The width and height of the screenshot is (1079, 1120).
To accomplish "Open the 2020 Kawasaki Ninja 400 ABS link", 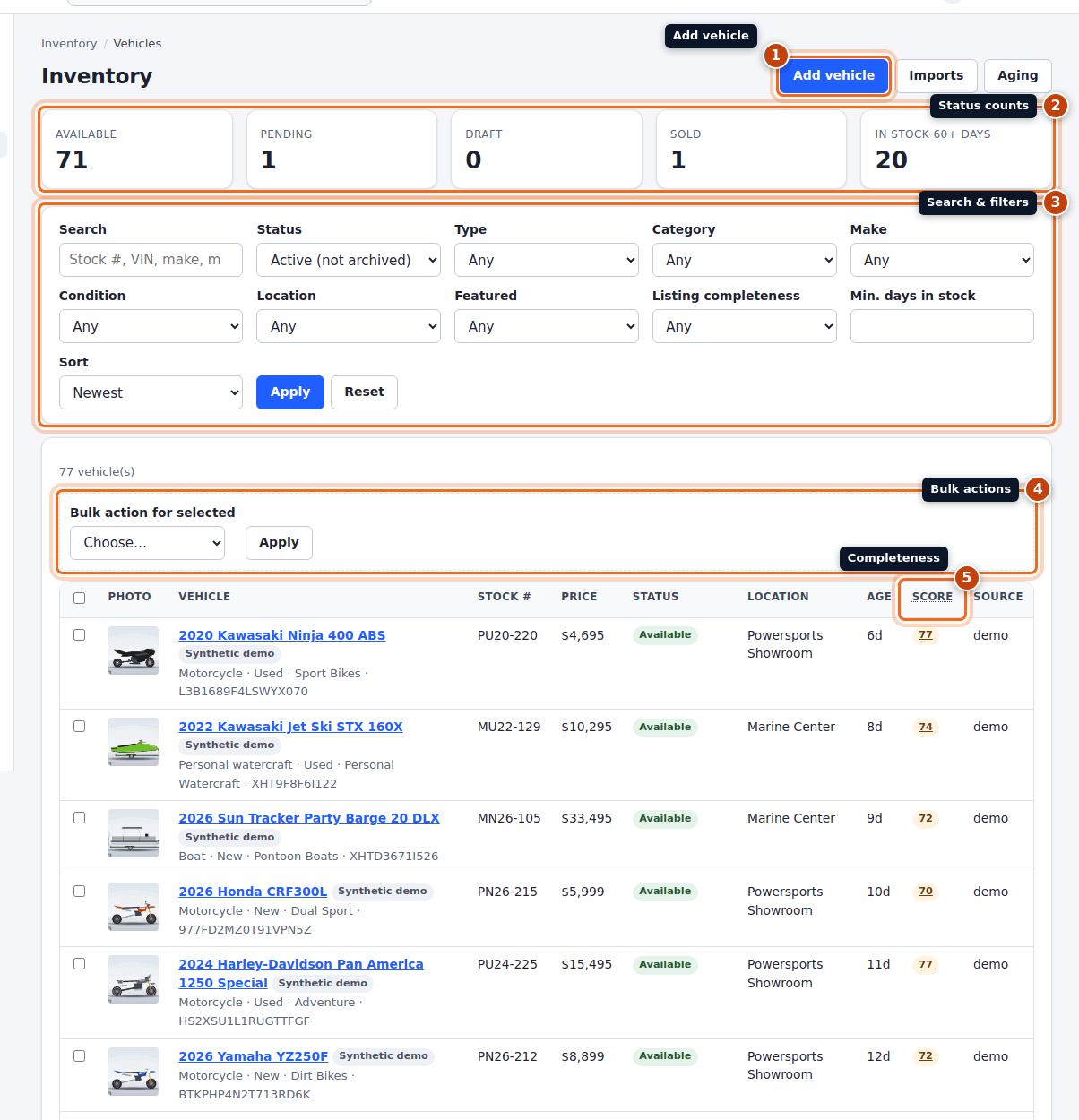I will pos(282,635).
